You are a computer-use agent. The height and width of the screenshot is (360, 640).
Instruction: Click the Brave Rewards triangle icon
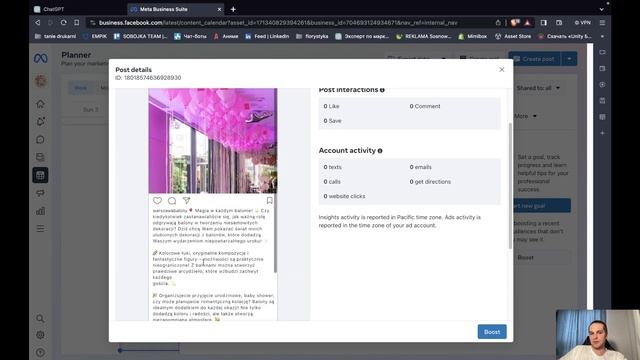(527, 23)
